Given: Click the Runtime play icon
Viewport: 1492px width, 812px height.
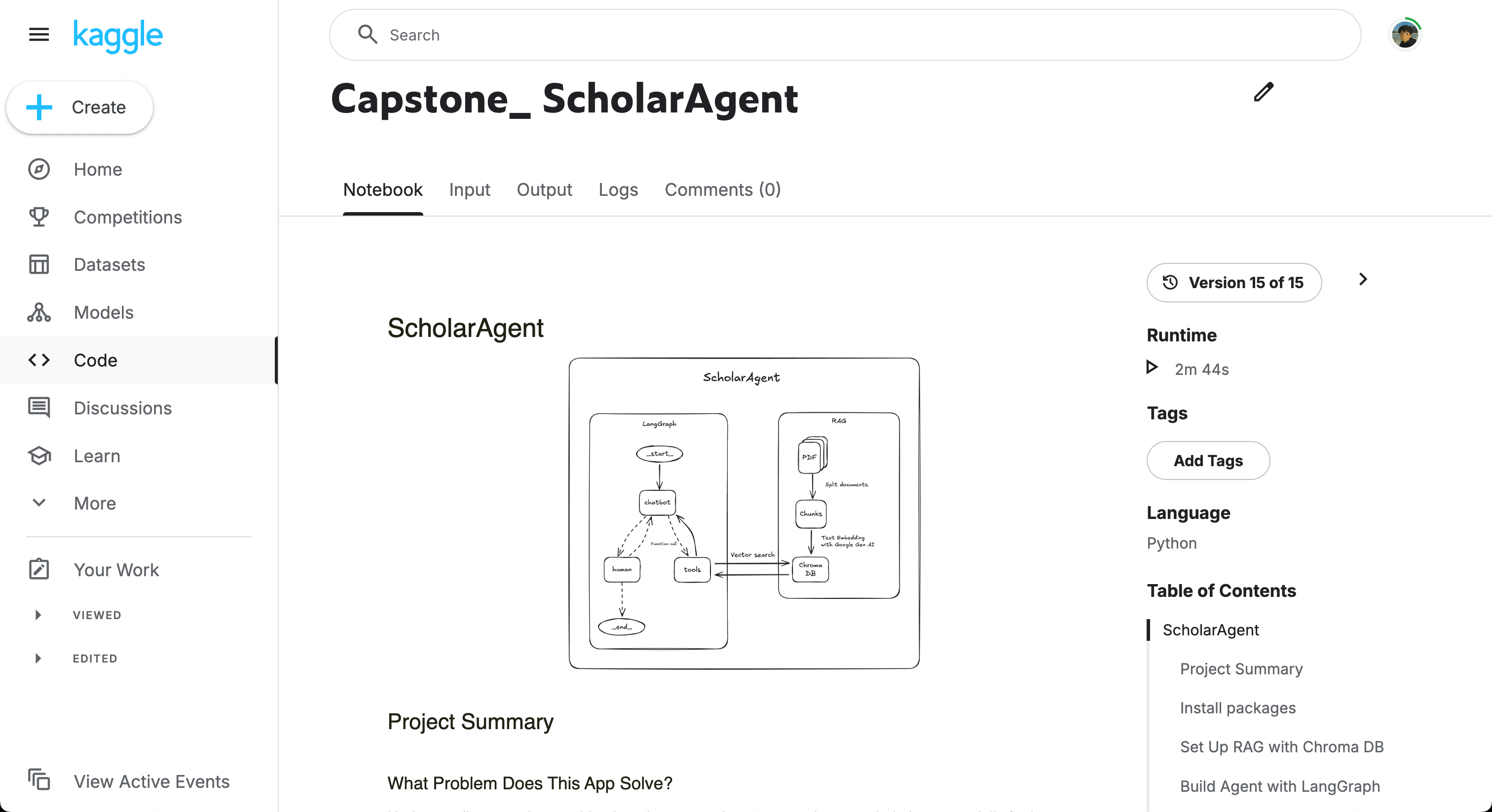Looking at the screenshot, I should click(1152, 368).
